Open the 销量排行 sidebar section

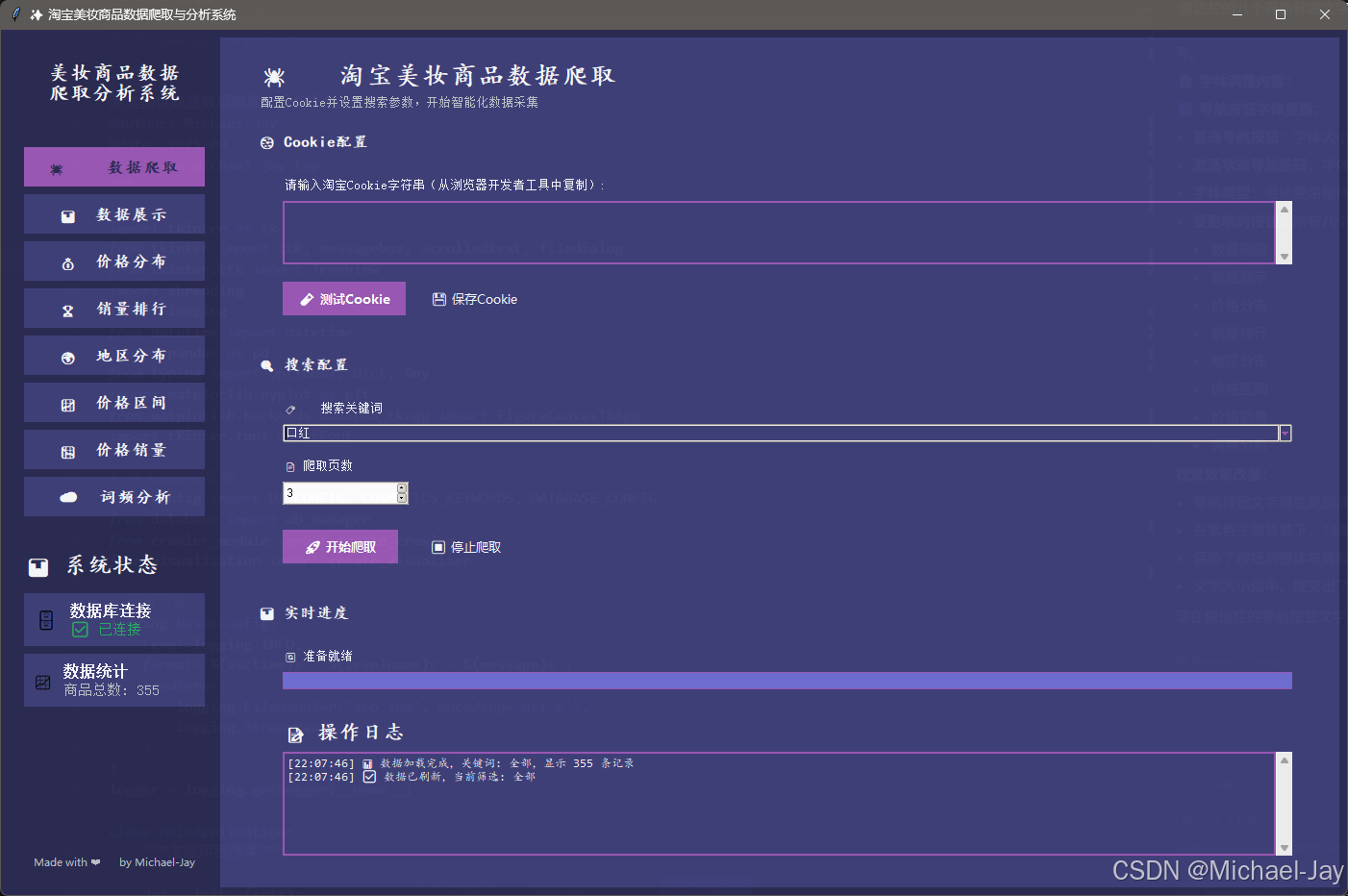(x=114, y=309)
